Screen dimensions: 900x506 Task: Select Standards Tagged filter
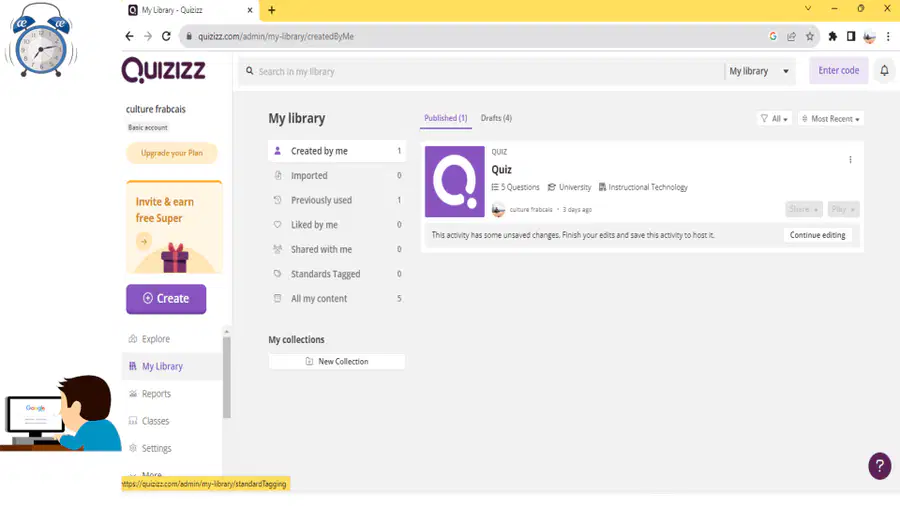pyautogui.click(x=337, y=274)
